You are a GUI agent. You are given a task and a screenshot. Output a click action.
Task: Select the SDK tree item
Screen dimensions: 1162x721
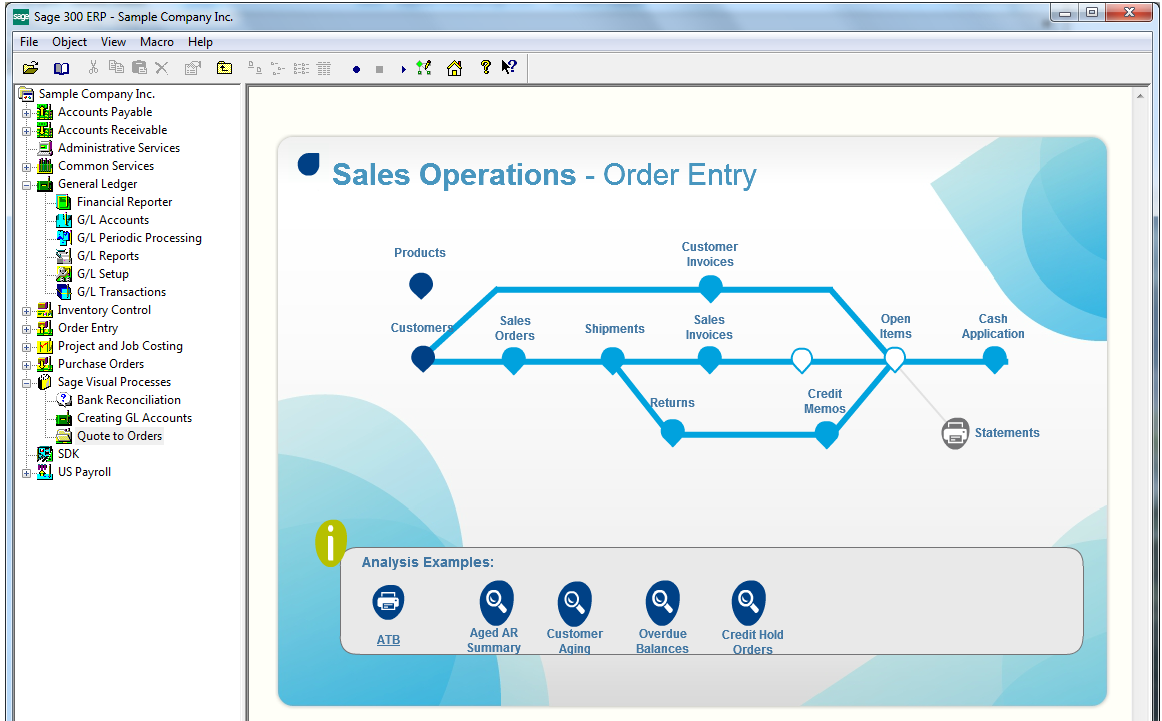68,453
